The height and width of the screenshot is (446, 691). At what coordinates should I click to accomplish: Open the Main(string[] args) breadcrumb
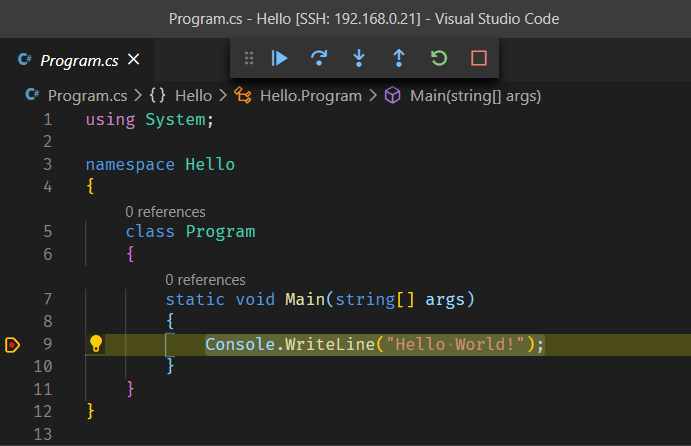pos(474,96)
